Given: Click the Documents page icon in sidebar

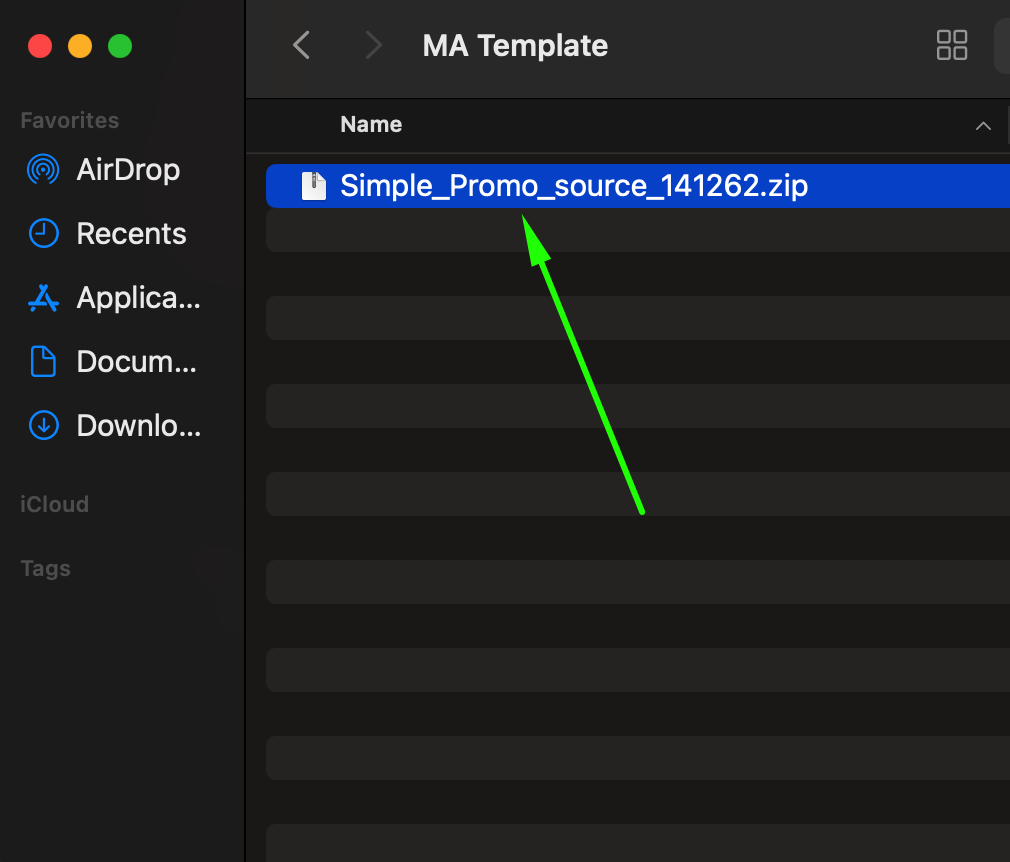Looking at the screenshot, I should tap(43, 362).
